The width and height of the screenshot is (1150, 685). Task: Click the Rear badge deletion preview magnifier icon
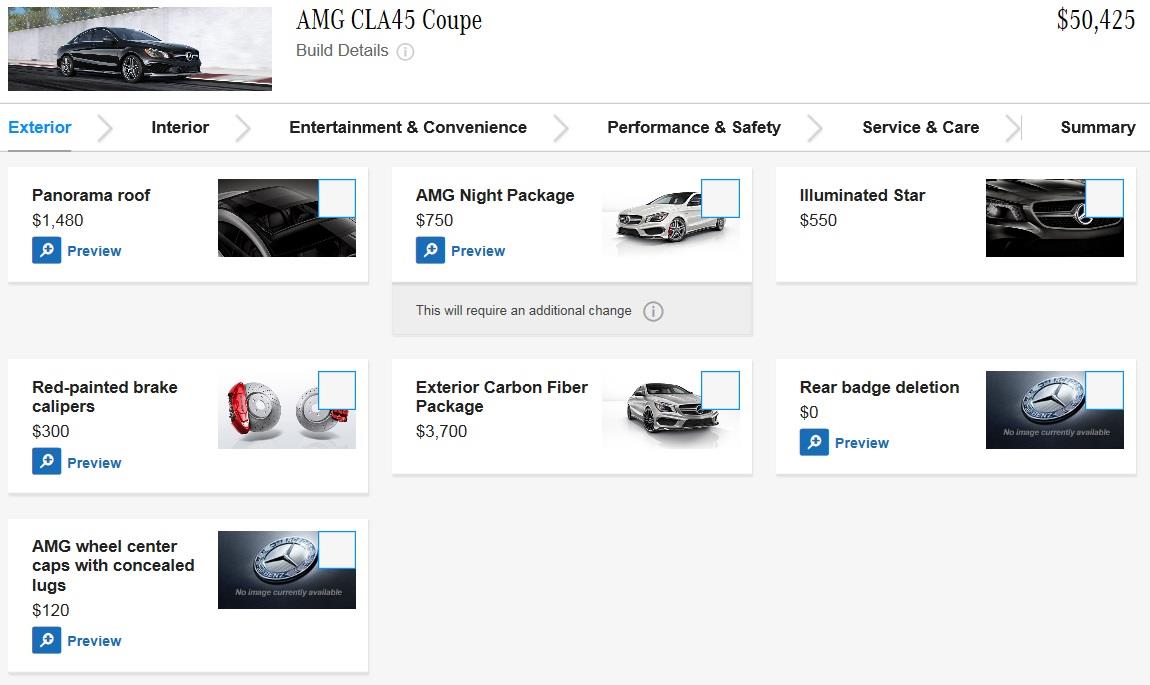point(814,442)
